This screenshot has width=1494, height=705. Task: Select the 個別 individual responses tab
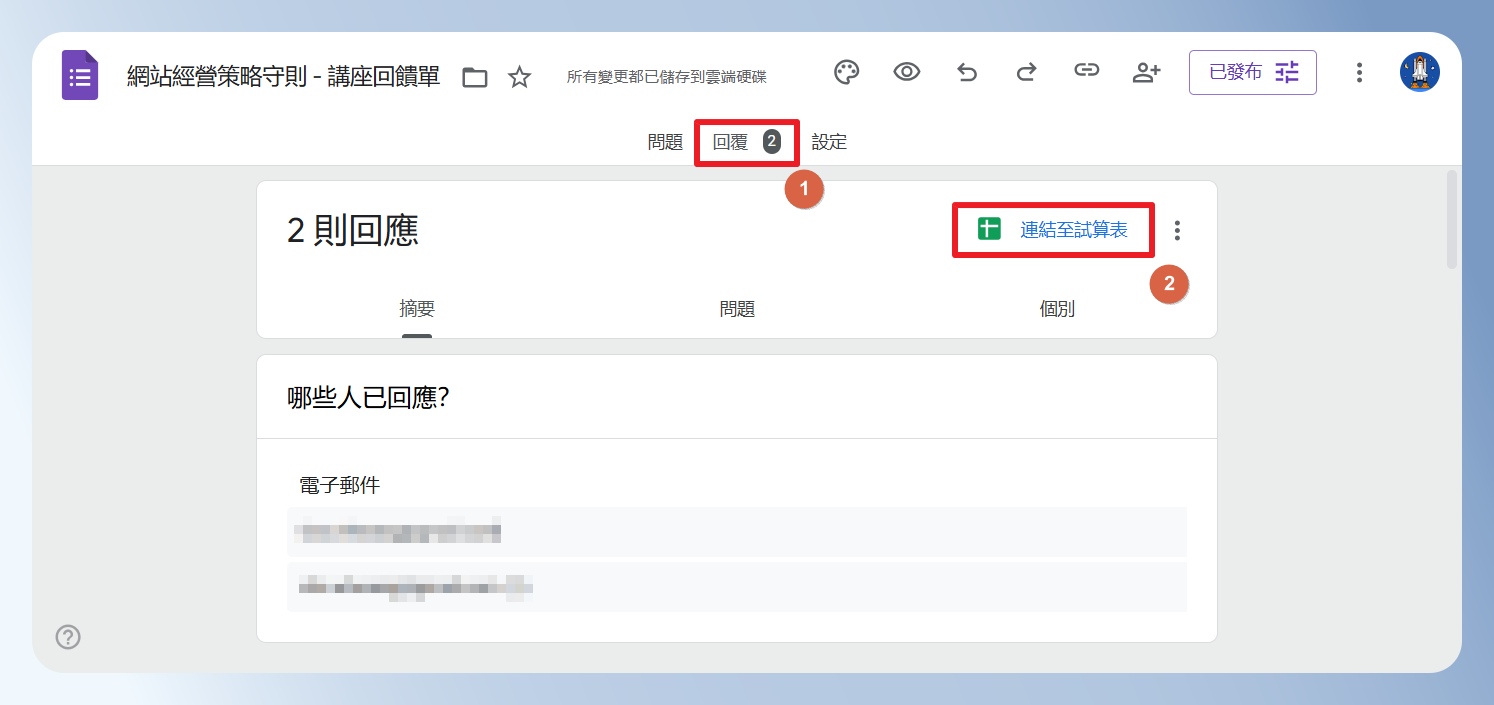pyautogui.click(x=1057, y=309)
